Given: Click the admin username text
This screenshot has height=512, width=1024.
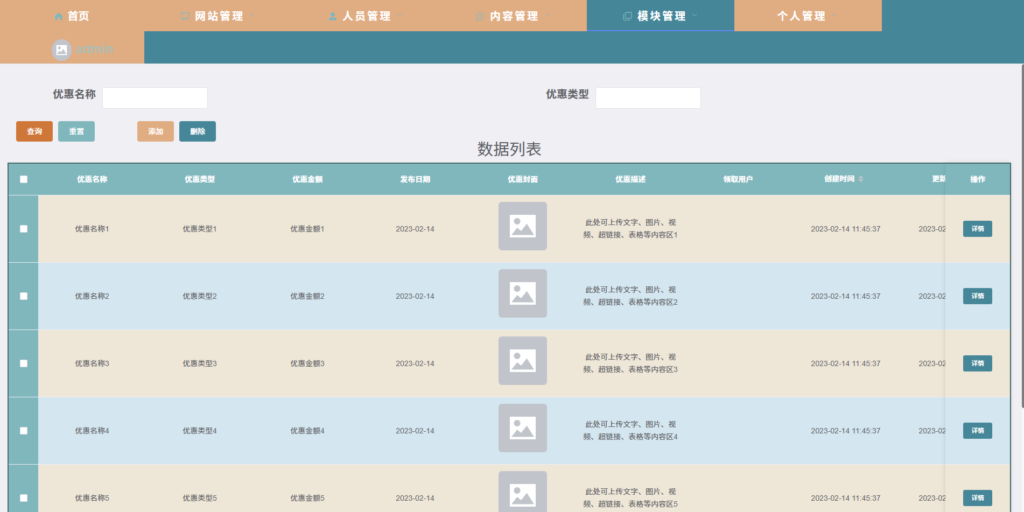Looking at the screenshot, I should point(95,50).
